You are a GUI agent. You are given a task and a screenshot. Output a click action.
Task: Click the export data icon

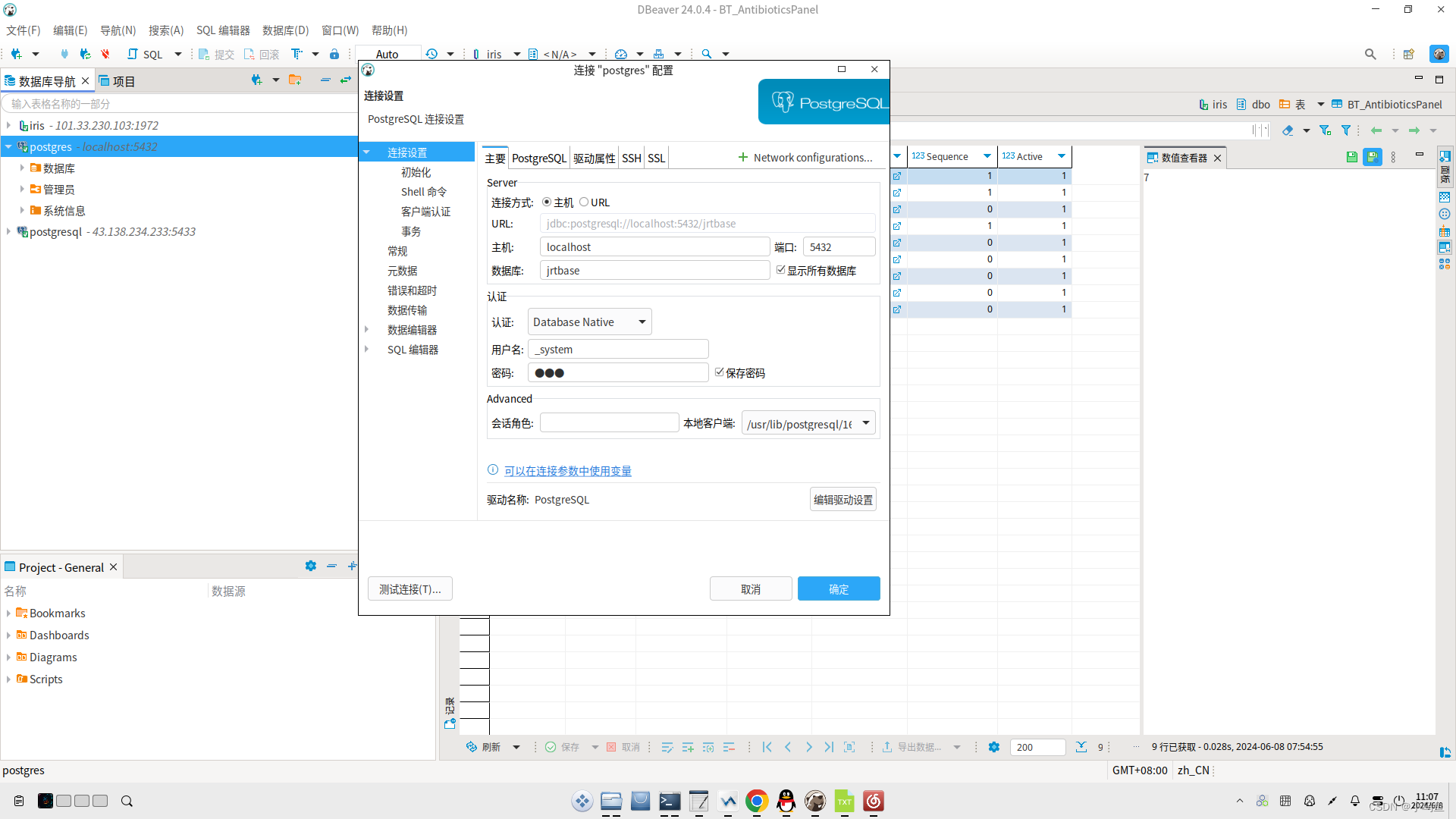coord(886,747)
